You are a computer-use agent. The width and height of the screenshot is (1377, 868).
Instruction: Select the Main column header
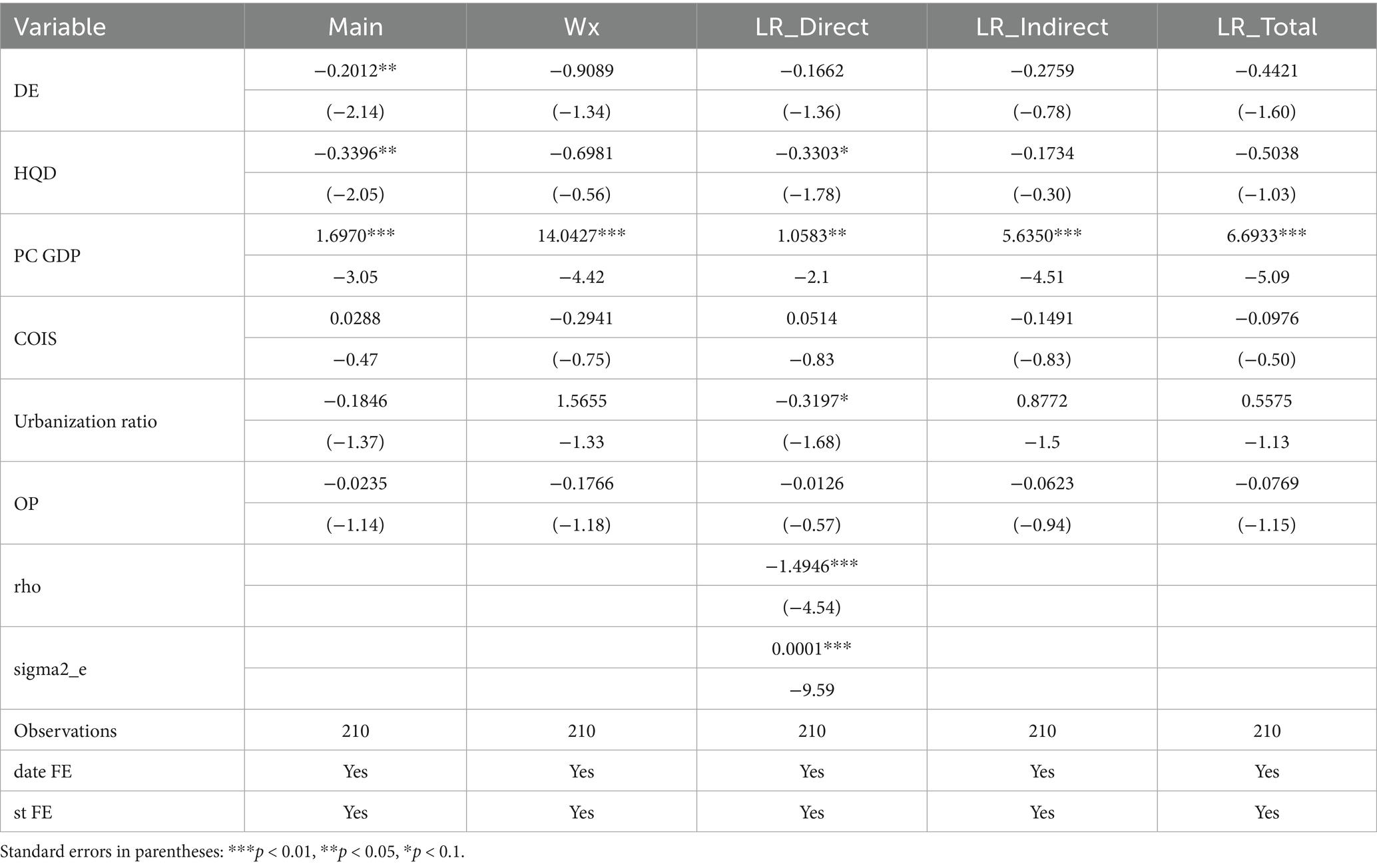[x=356, y=27]
